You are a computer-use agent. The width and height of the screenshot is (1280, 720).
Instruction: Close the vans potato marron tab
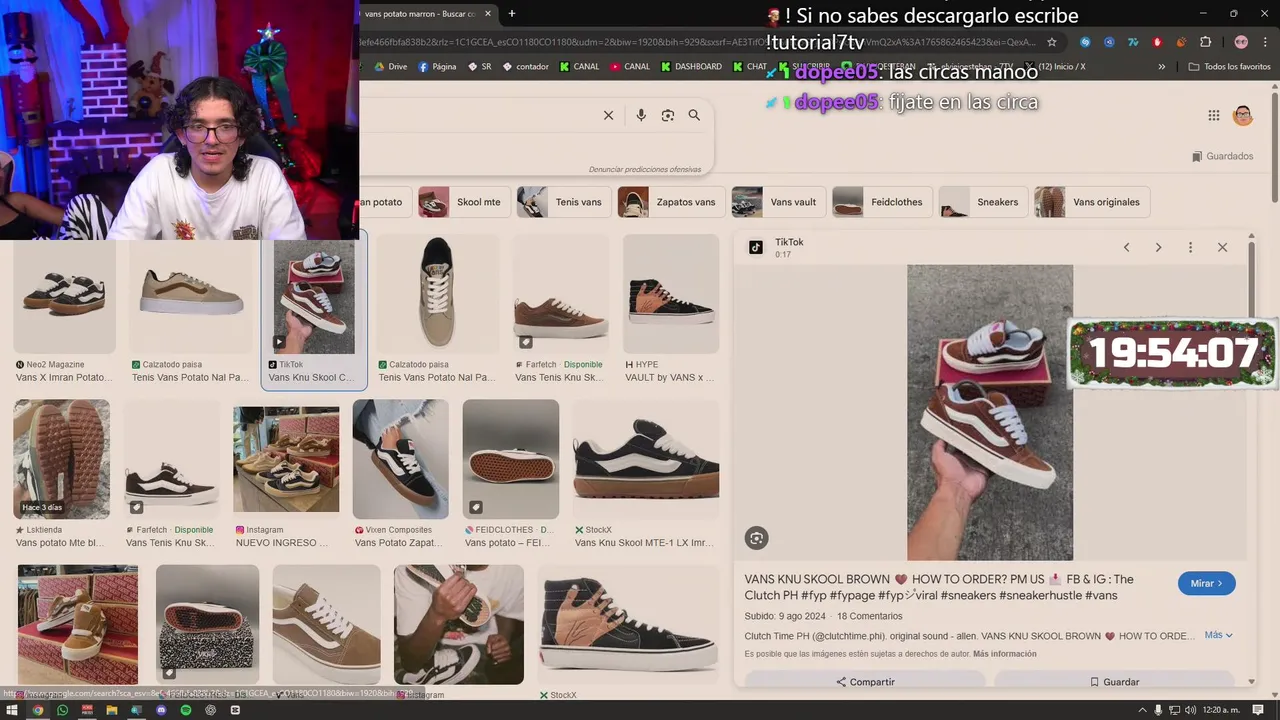click(488, 14)
